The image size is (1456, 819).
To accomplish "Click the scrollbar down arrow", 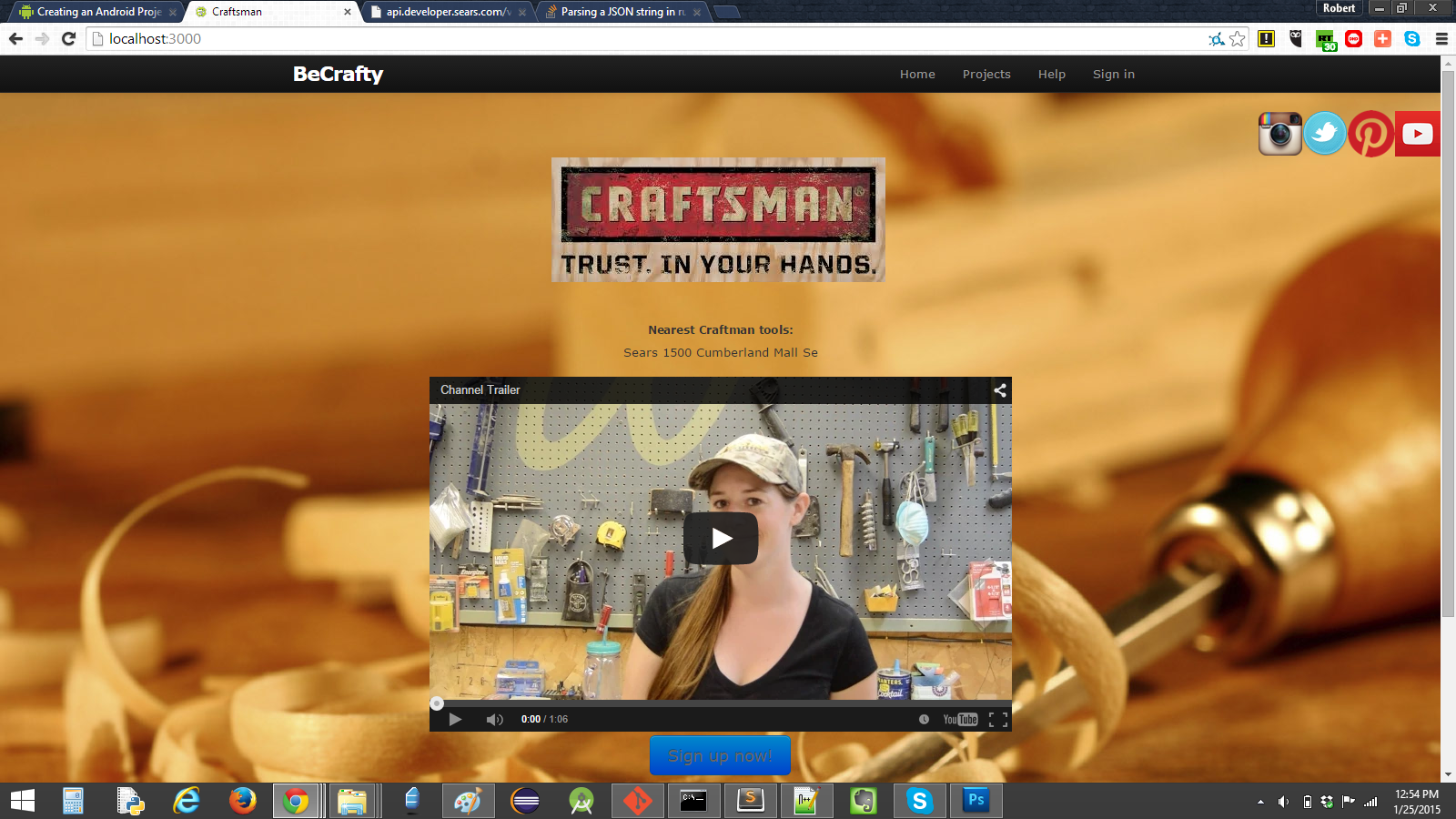I will (x=1448, y=775).
